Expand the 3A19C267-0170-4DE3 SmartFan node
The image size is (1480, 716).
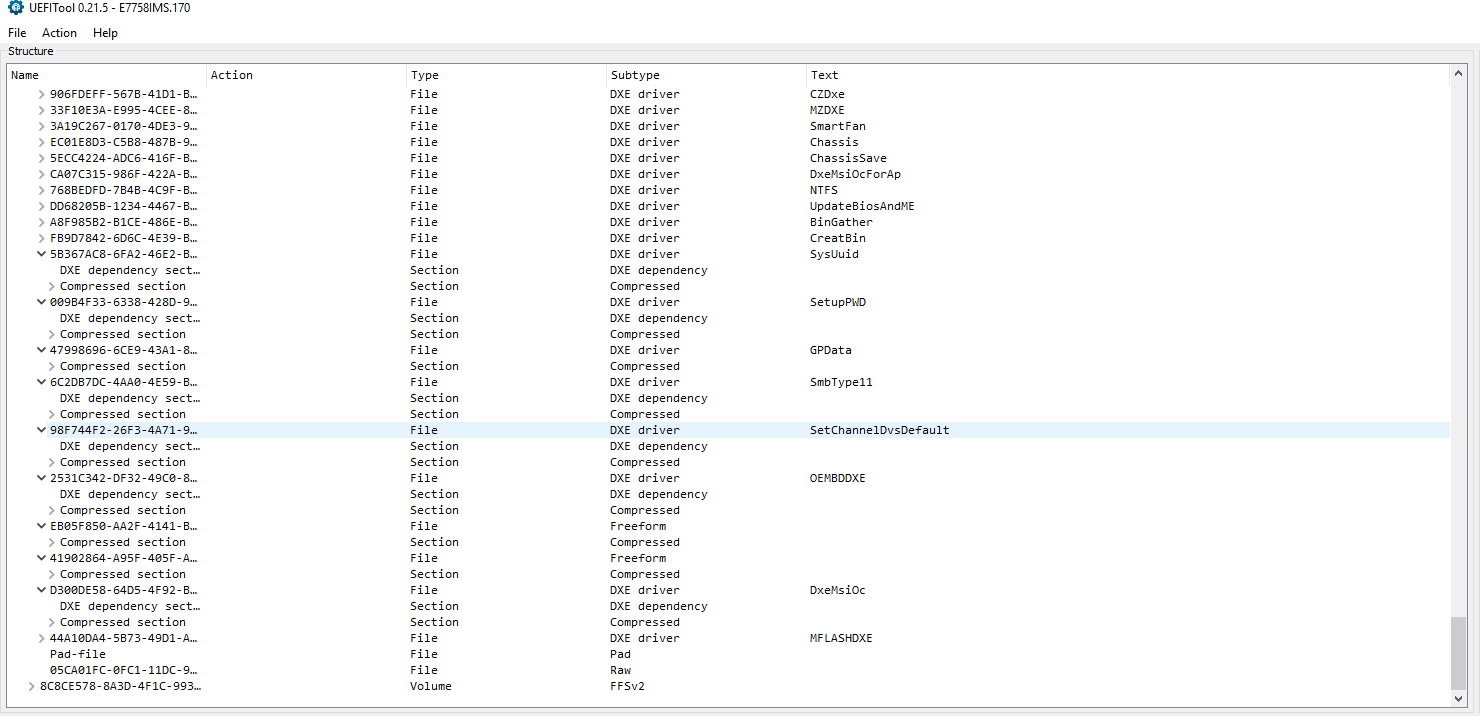point(42,126)
